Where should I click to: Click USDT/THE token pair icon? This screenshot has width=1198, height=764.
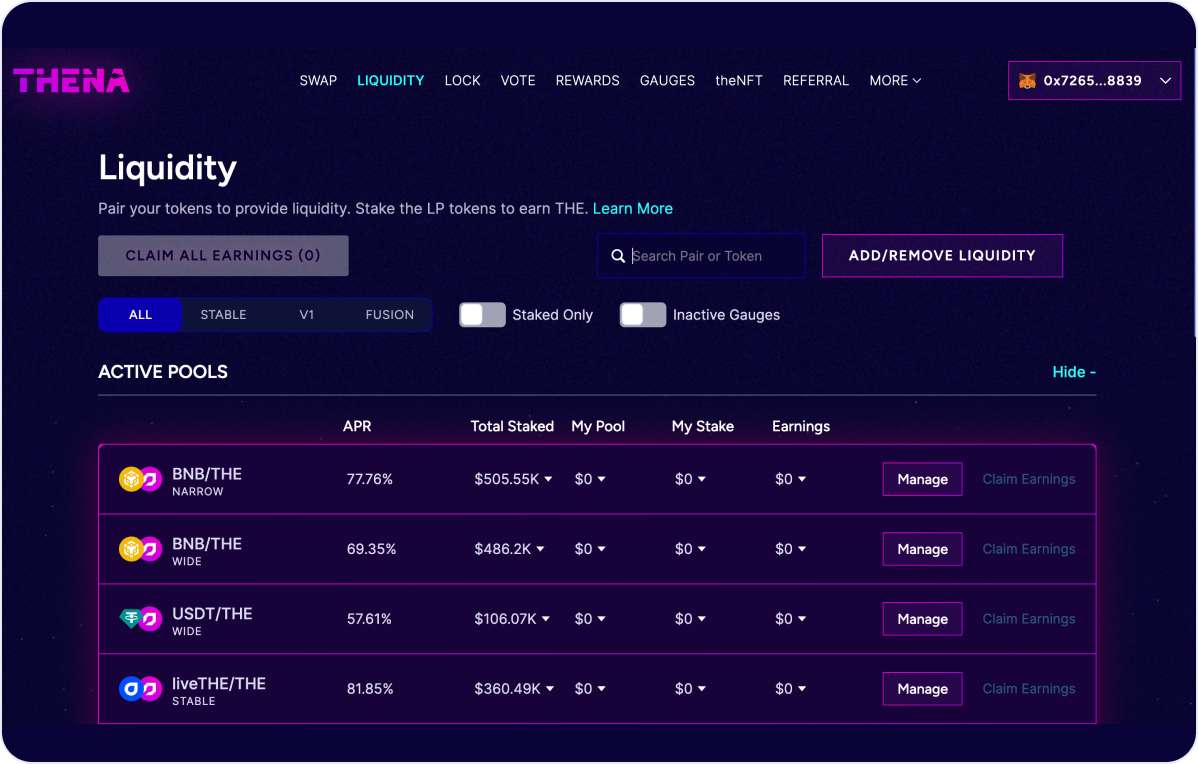[x=141, y=619]
